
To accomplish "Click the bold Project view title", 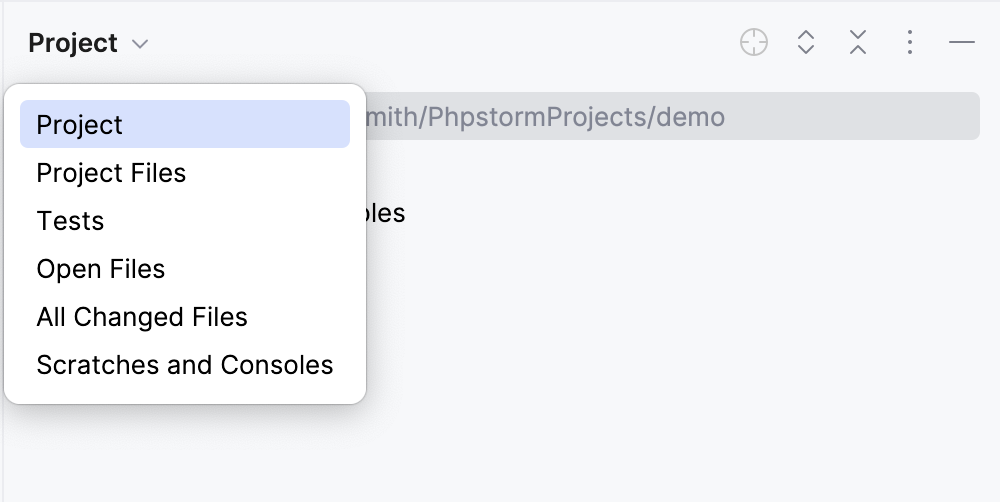I will coord(73,43).
